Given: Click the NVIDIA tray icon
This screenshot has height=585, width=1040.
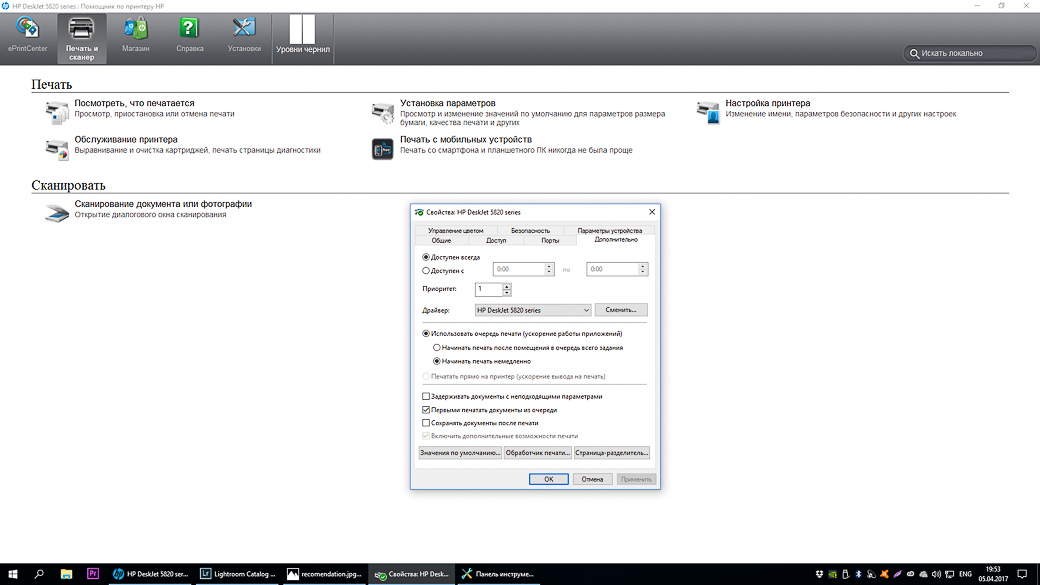Looking at the screenshot, I should [x=832, y=574].
